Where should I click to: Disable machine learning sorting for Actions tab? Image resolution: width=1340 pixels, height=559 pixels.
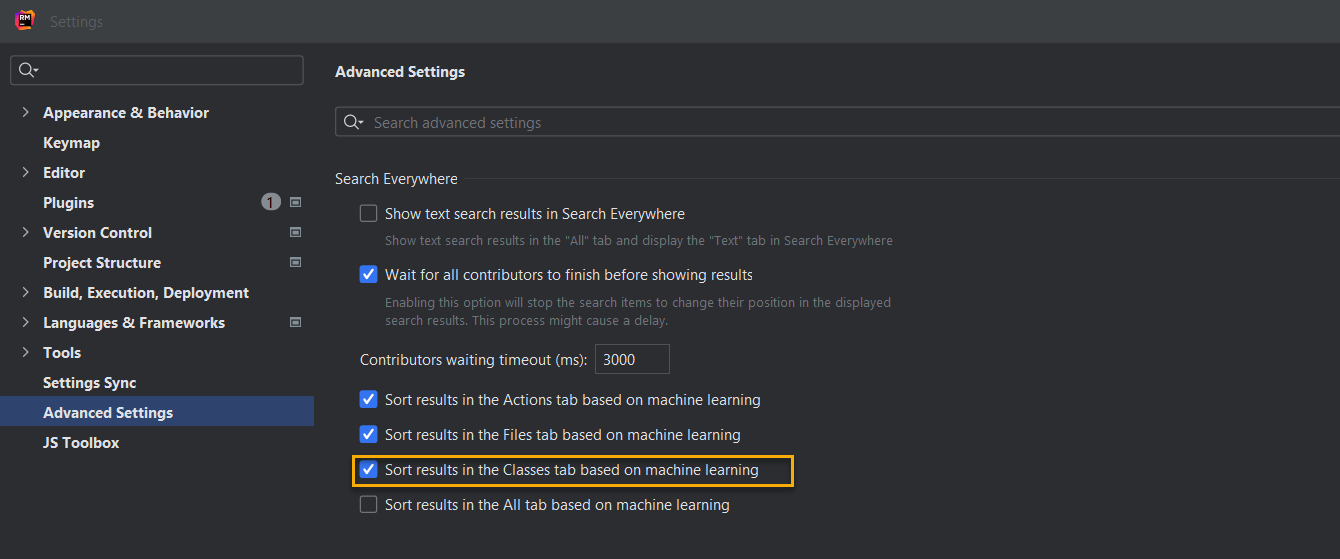click(x=369, y=400)
